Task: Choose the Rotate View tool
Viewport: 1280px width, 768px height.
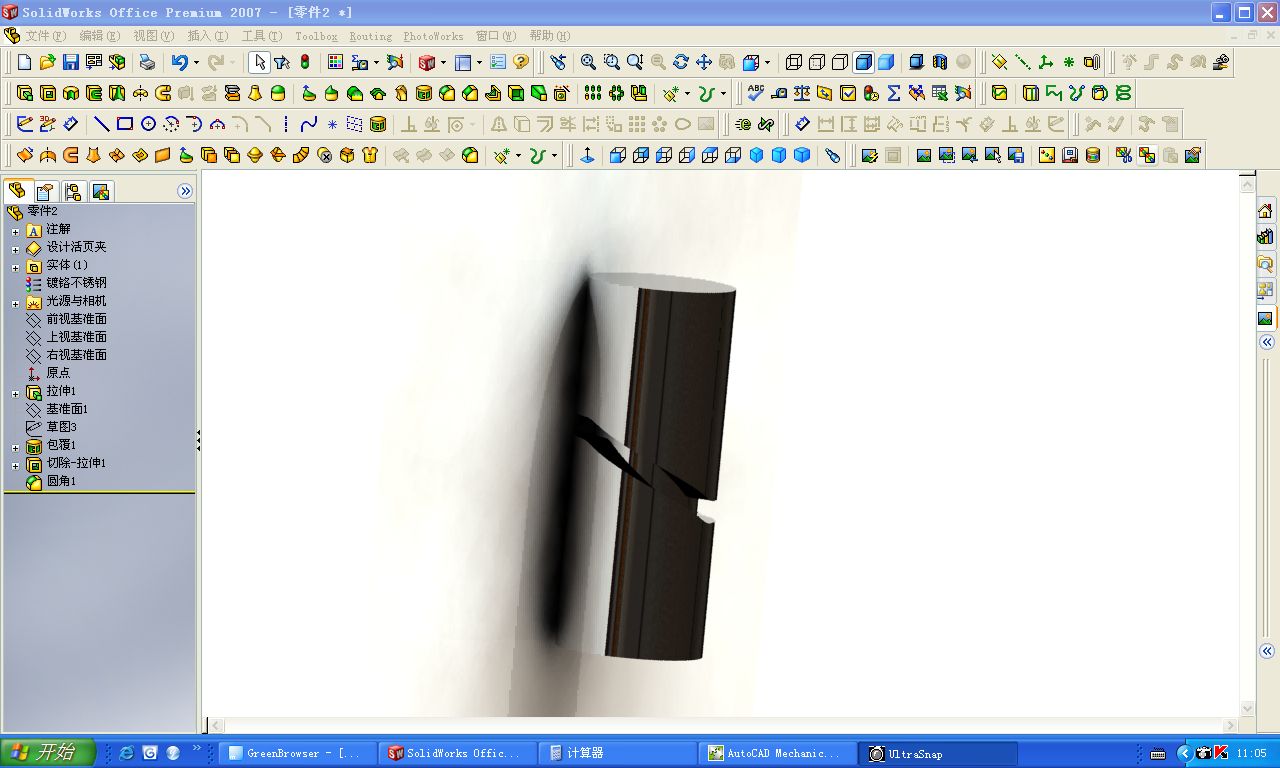Action: [x=681, y=62]
